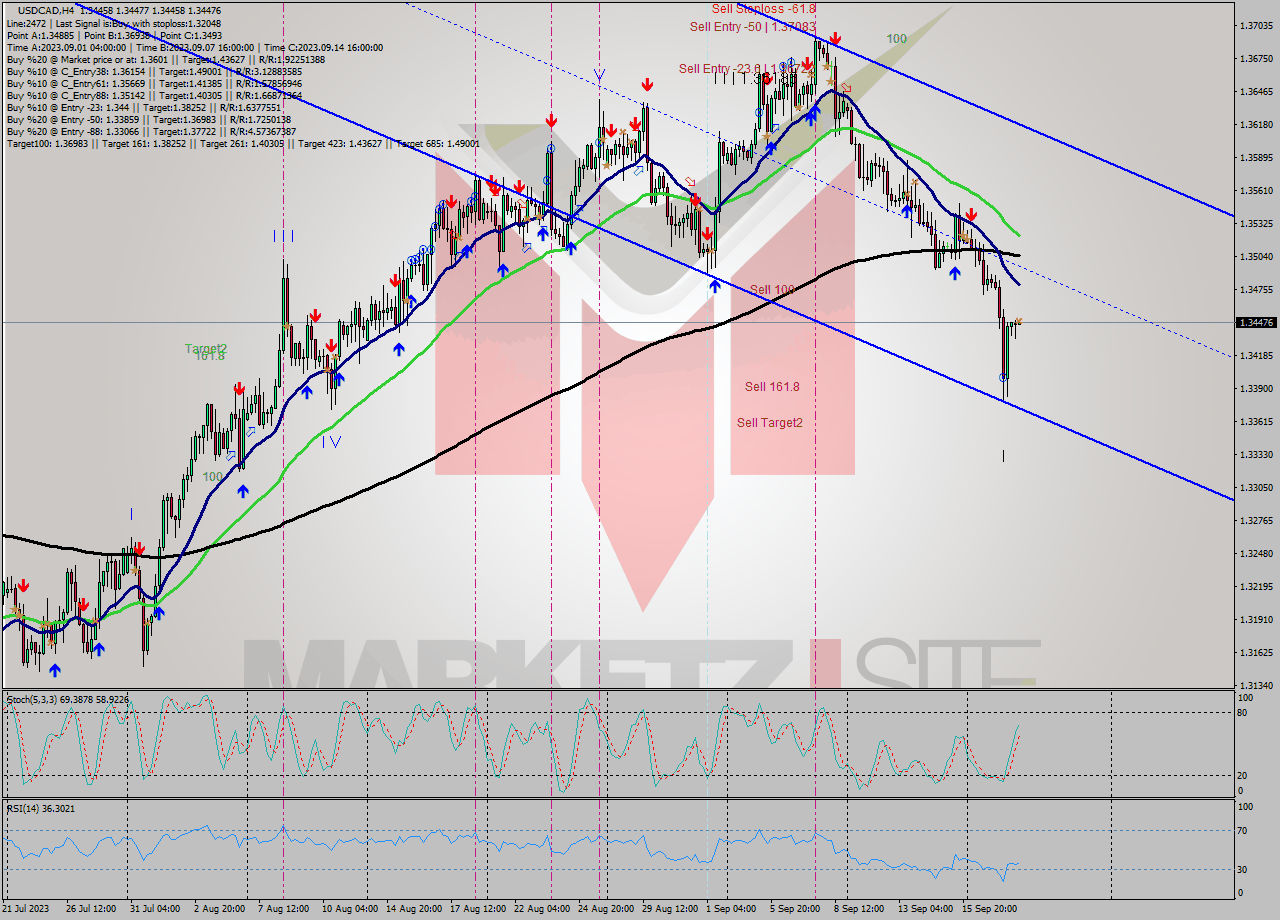Select the 13 Sep 04:00 time label

click(925, 909)
